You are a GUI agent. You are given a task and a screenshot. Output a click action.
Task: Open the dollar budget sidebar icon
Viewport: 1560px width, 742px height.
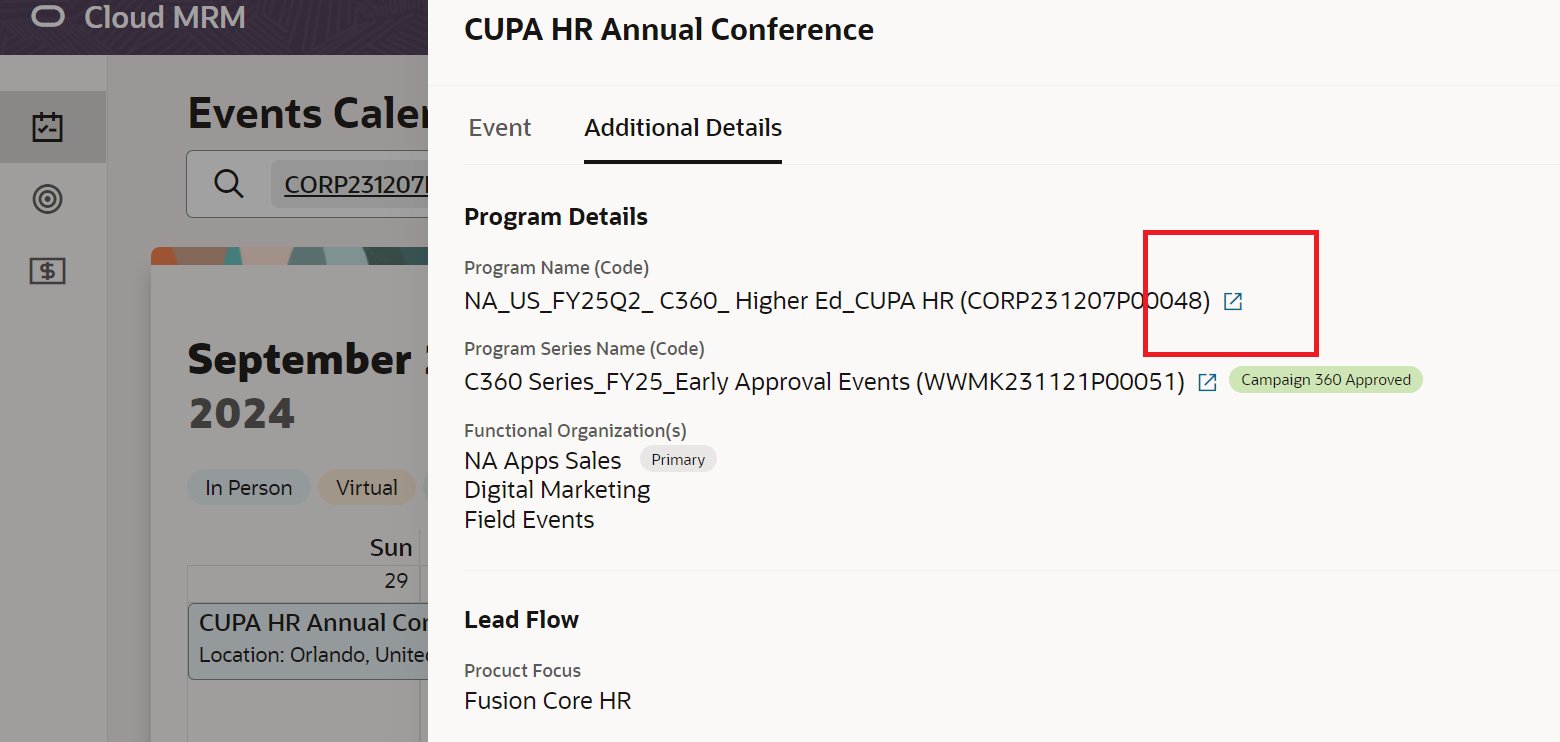click(x=48, y=270)
